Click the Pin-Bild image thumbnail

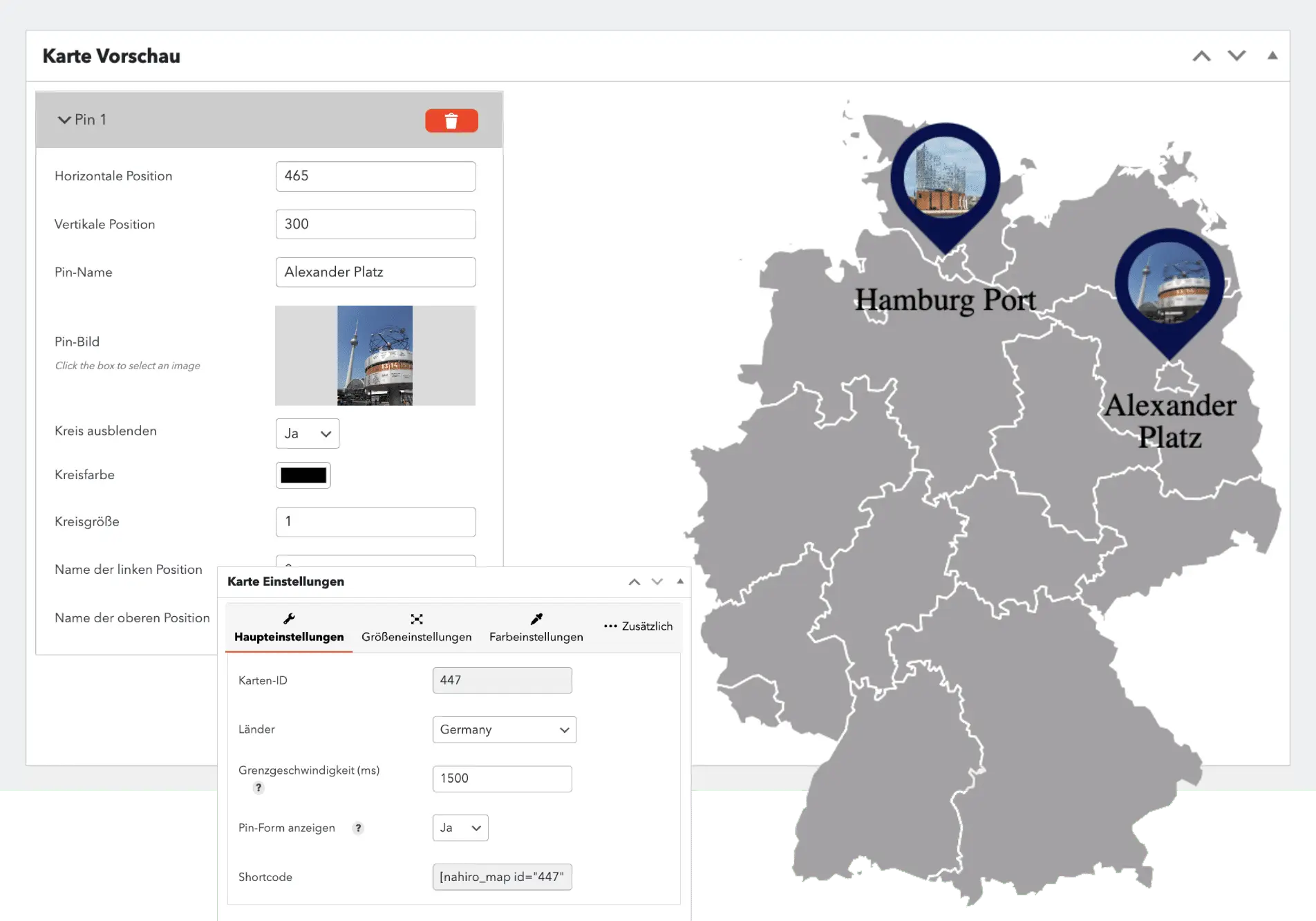375,355
